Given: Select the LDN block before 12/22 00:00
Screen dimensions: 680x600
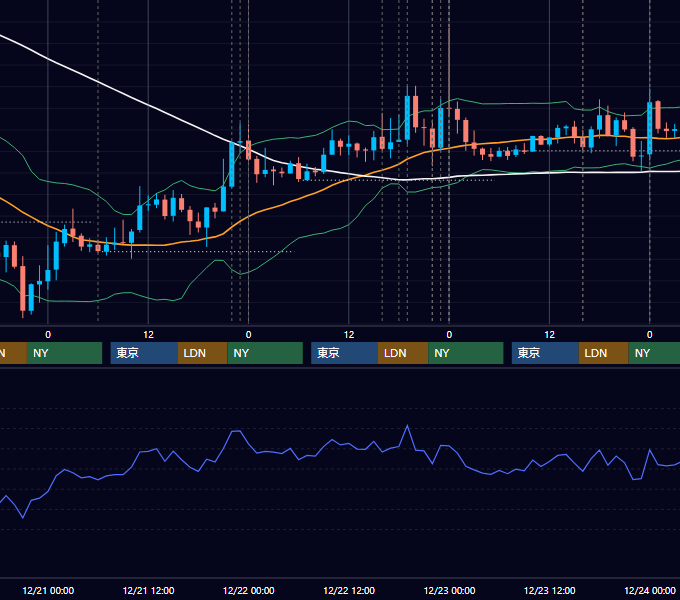Looking at the screenshot, I should [203, 353].
